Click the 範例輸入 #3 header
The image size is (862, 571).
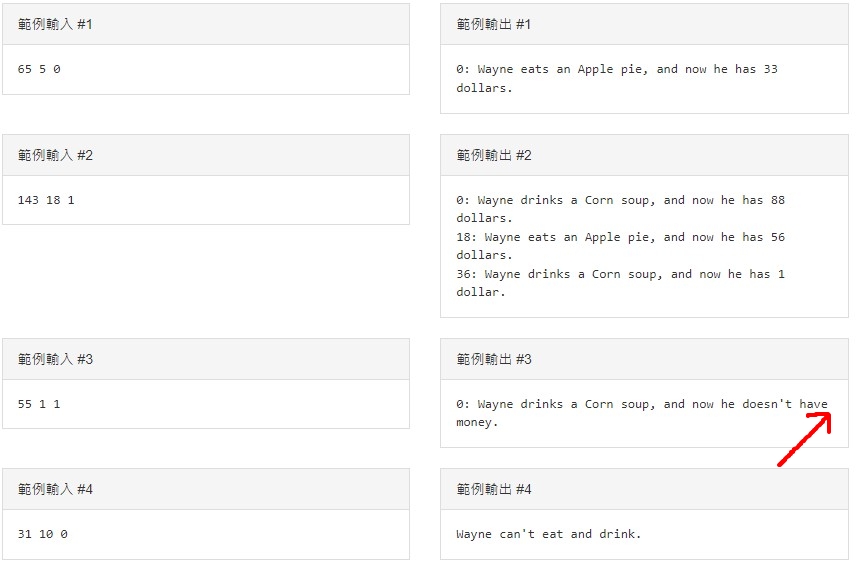coord(55,359)
